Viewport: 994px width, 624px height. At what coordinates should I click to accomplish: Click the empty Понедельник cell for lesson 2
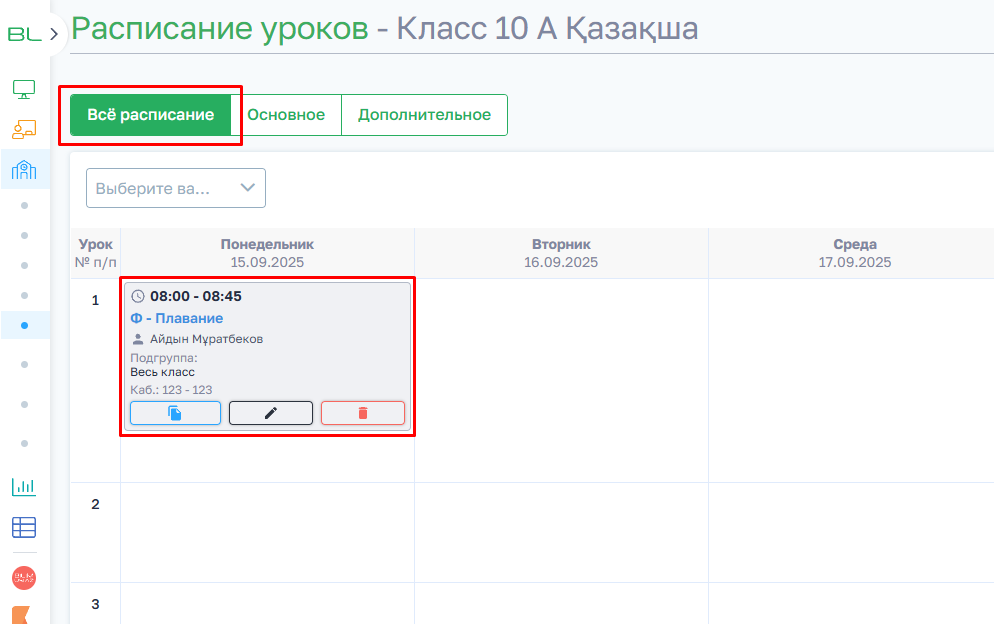pyautogui.click(x=267, y=532)
